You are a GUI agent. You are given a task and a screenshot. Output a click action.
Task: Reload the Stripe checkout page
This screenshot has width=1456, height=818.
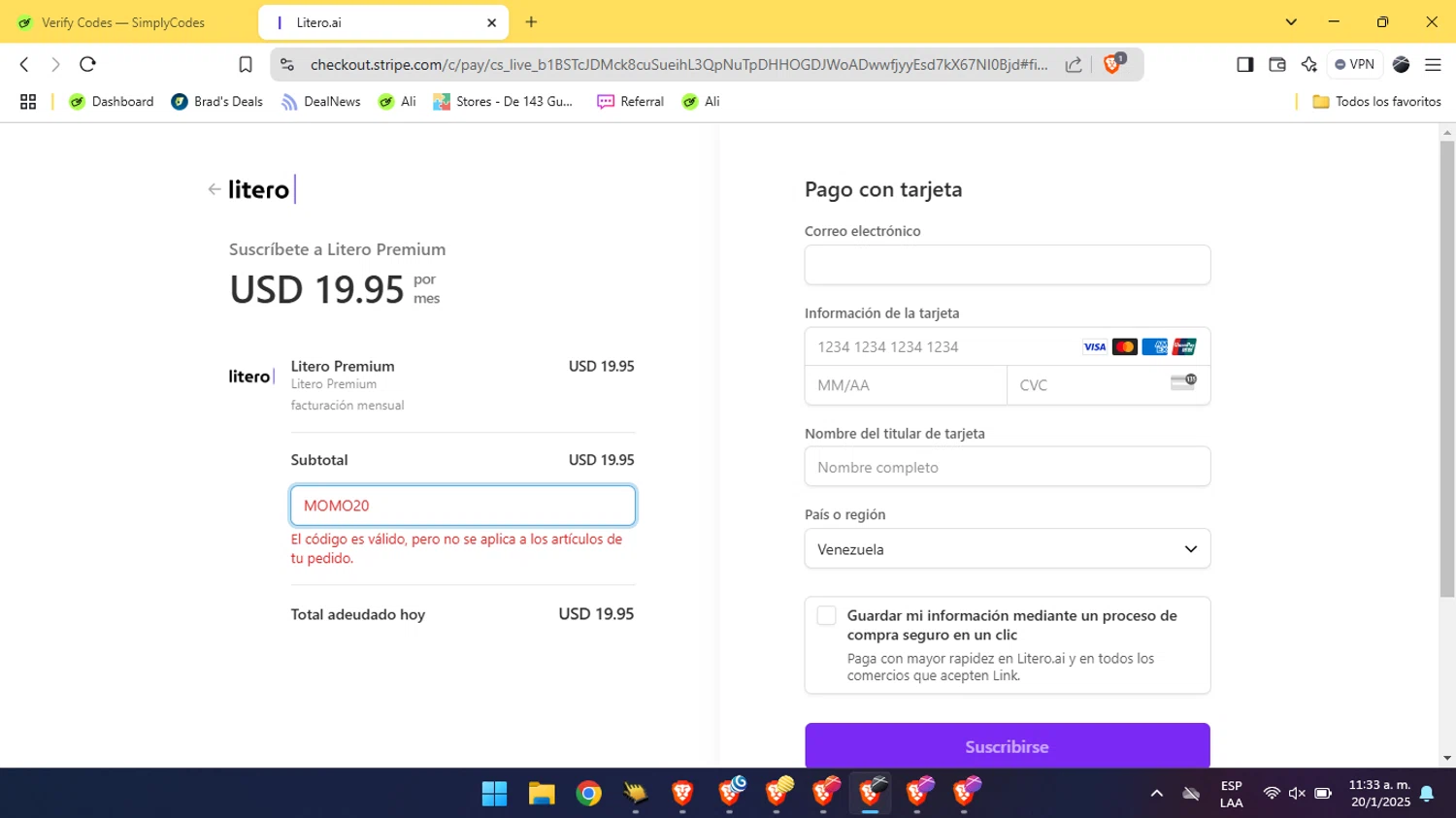pos(87,64)
